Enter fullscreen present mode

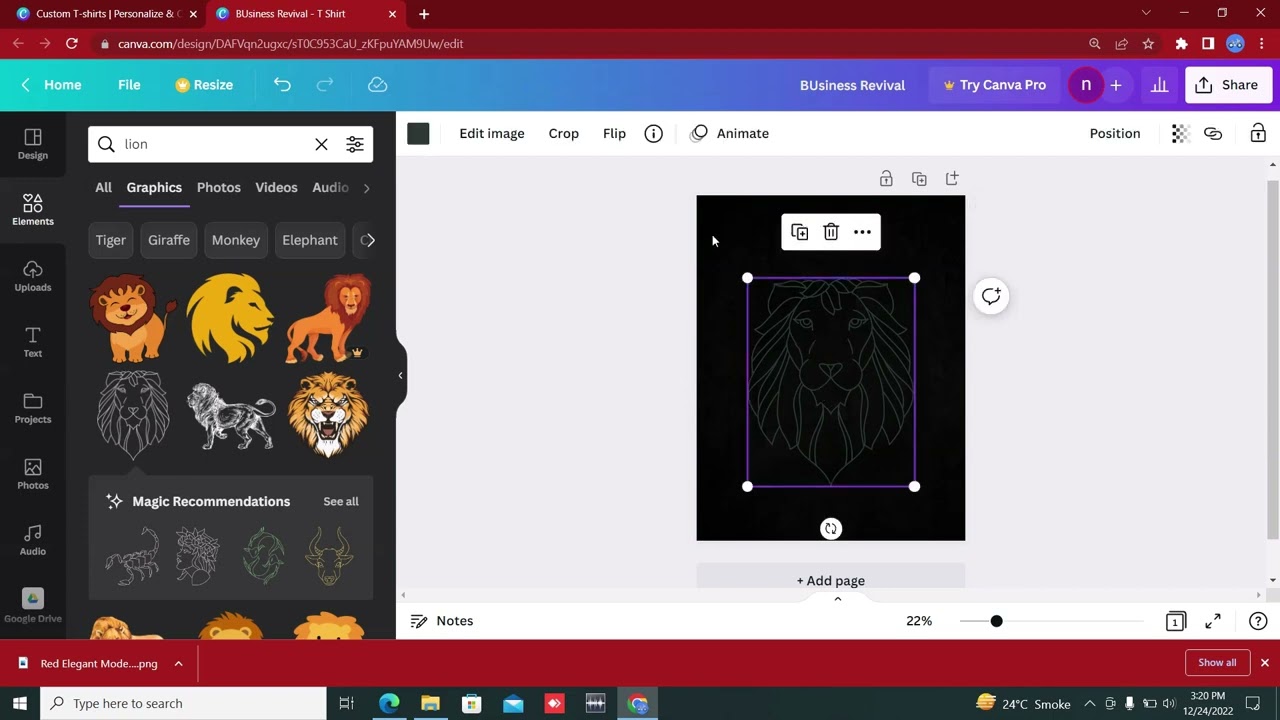tap(1213, 621)
